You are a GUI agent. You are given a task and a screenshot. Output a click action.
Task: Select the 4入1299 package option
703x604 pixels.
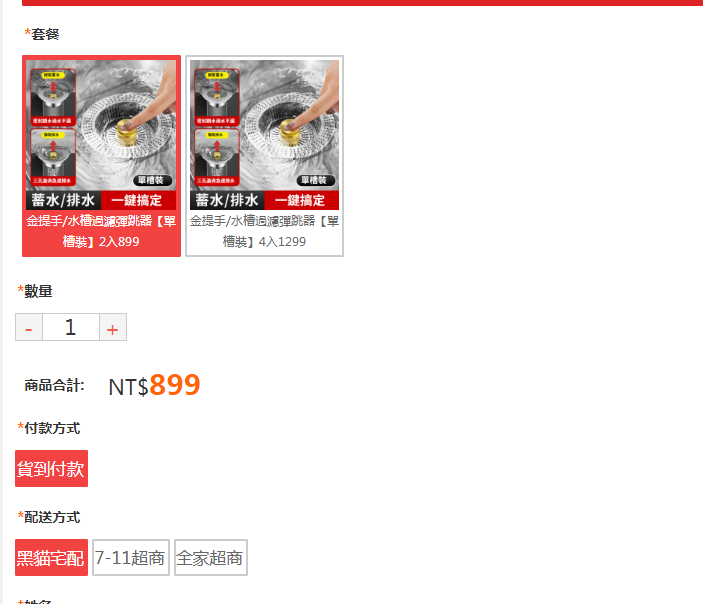(x=265, y=156)
